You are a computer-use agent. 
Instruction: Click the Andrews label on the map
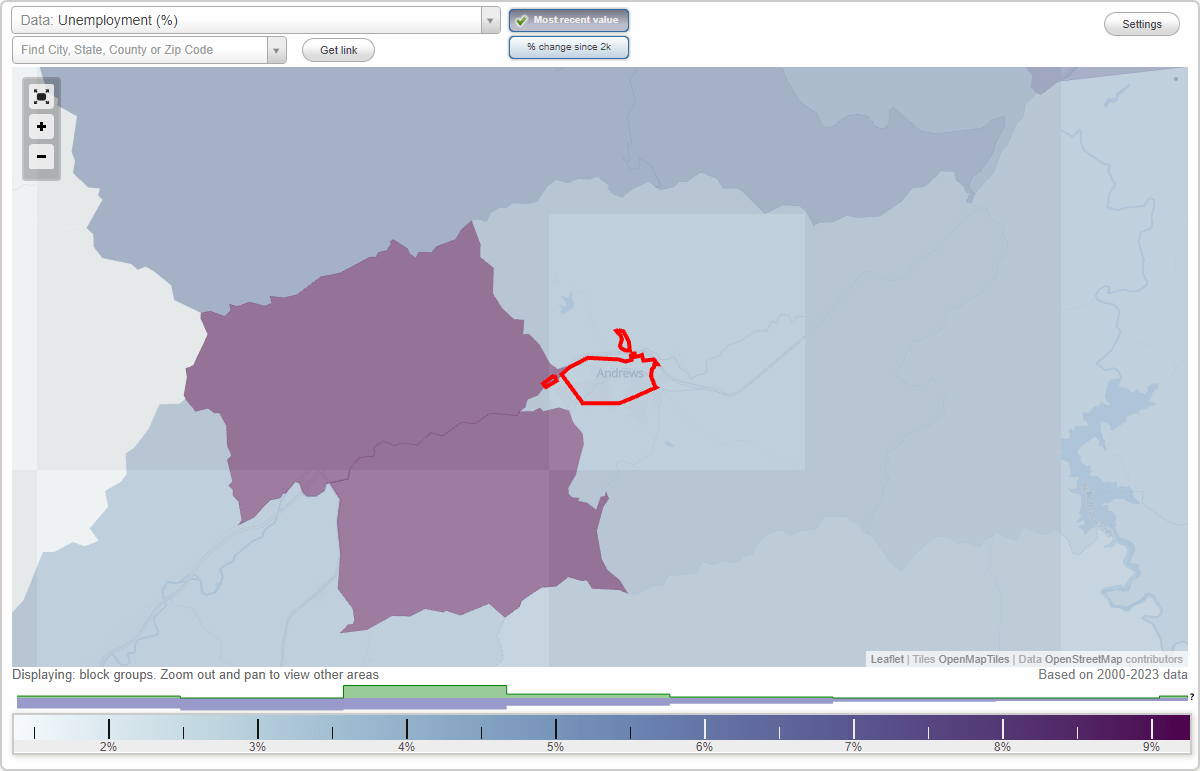[x=620, y=373]
